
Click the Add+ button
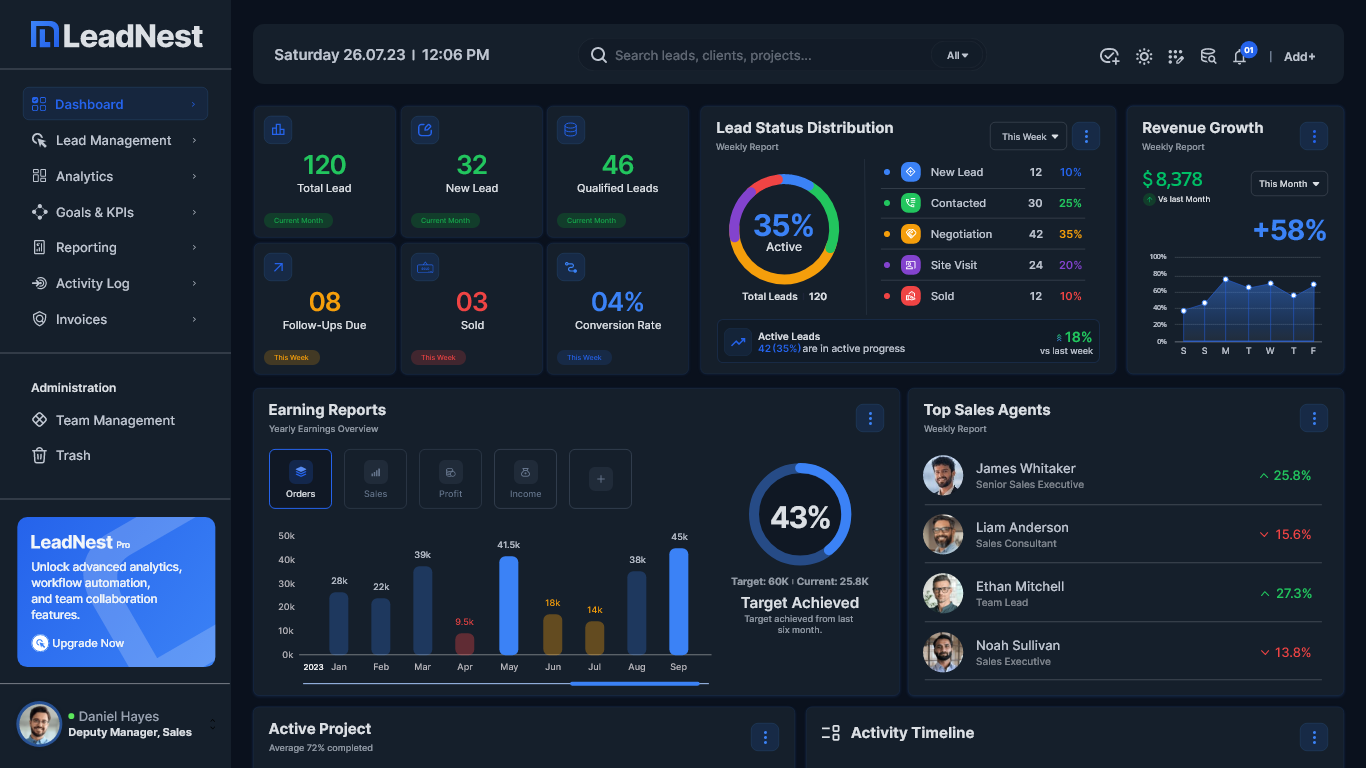[1299, 56]
